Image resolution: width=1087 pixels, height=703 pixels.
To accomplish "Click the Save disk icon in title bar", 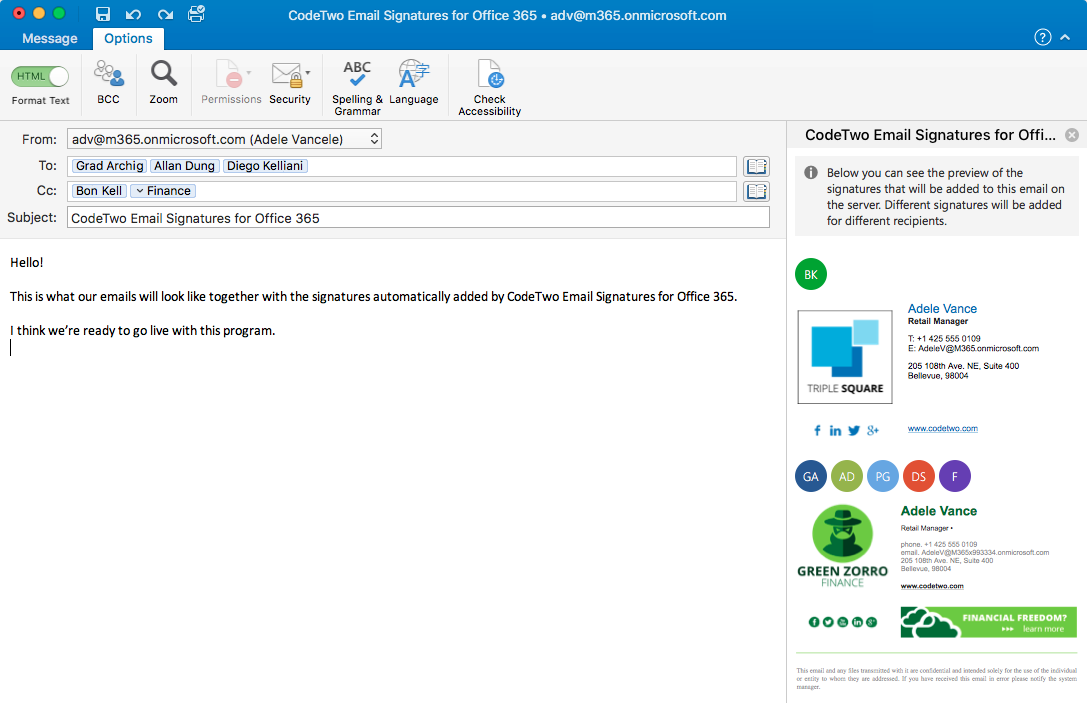I will click(103, 14).
